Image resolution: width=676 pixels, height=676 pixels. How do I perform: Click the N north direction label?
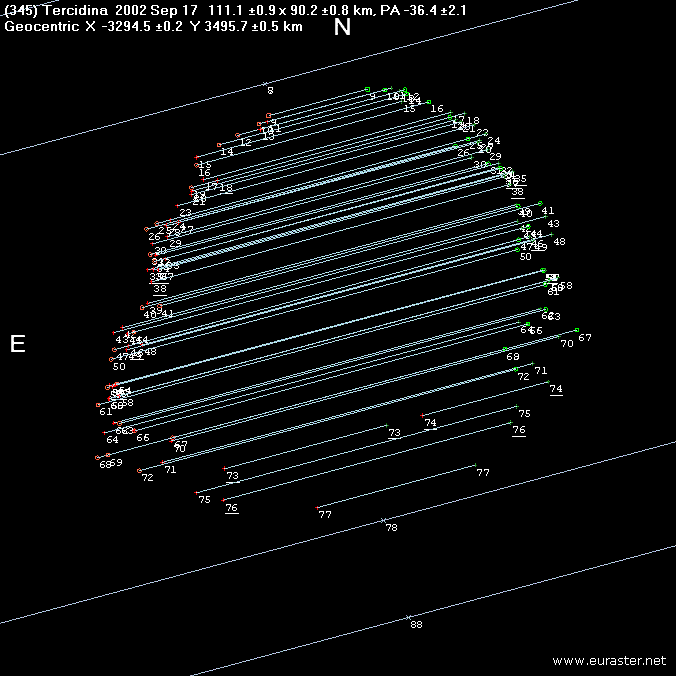[x=342, y=27]
